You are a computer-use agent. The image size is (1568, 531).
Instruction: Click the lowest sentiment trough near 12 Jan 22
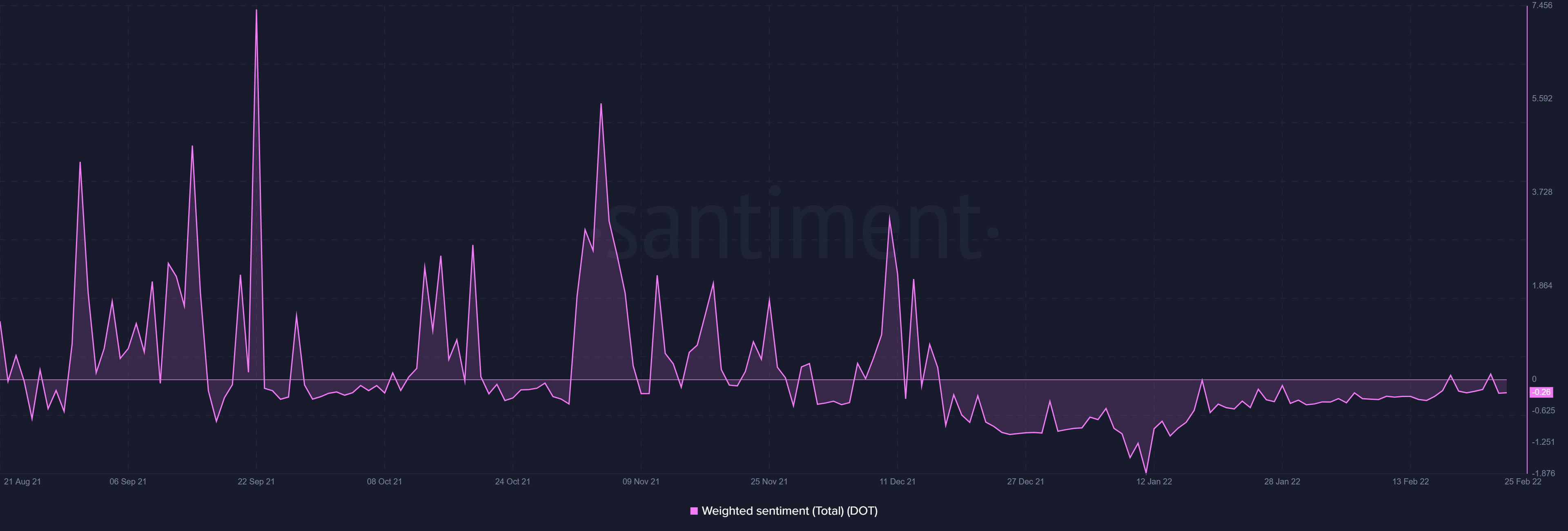[x=1146, y=473]
